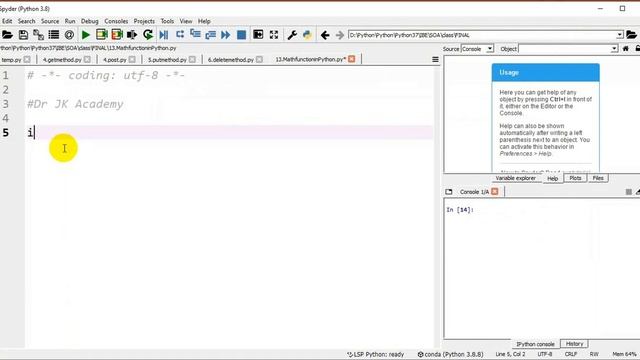Image resolution: width=640 pixels, height=360 pixels.
Task: Click debug step into function icon
Action: pos(195,35)
